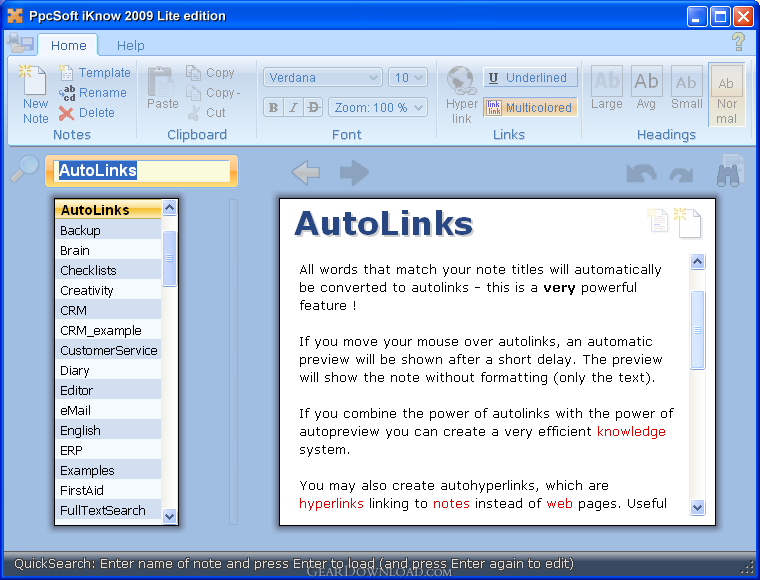Select the Creativity note
Viewport: 760px width, 580px height.
click(x=109, y=290)
